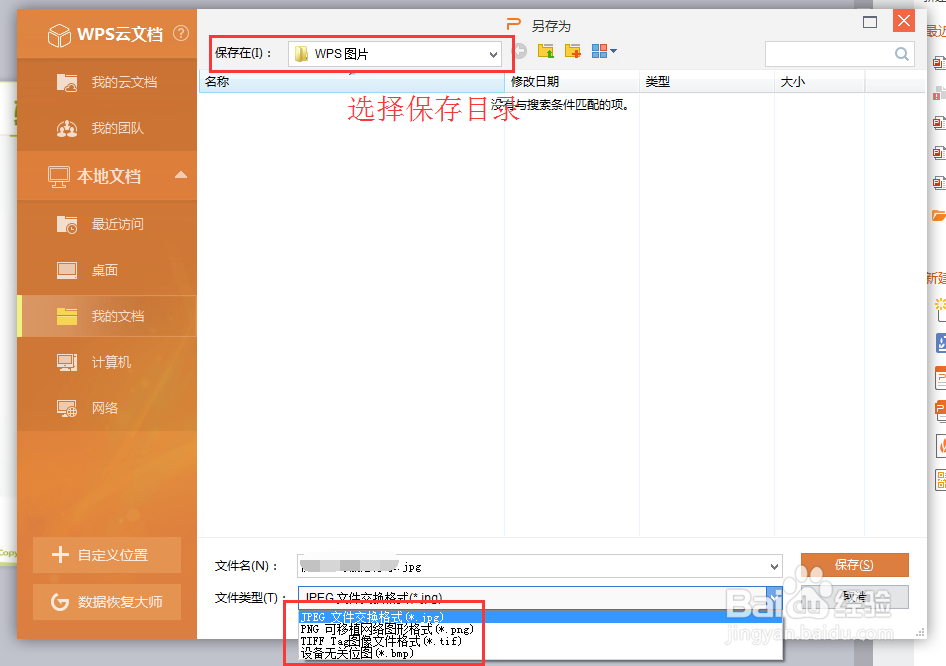The image size is (946, 666).
Task: Click Custom Location (自定义位置) button
Action: pyautogui.click(x=107, y=555)
